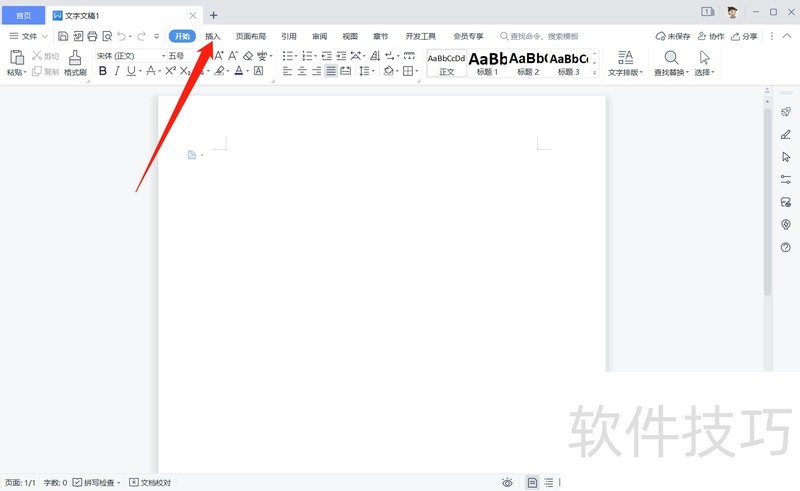This screenshot has height=491, width=800.
Task: Click the Copy (复制) button
Action: (45, 71)
